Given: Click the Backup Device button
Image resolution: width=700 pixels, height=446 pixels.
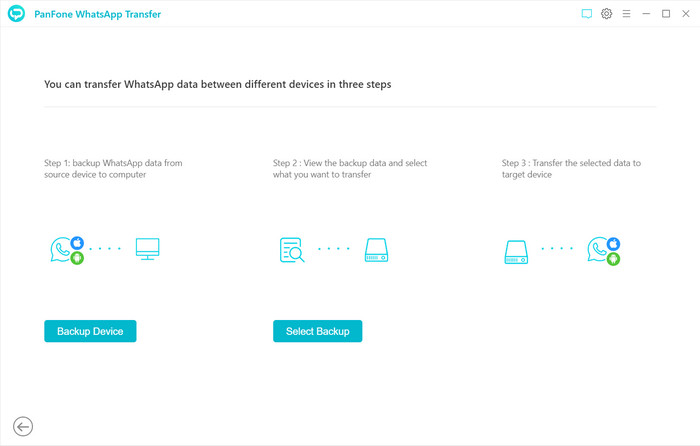Looking at the screenshot, I should (x=90, y=331).
